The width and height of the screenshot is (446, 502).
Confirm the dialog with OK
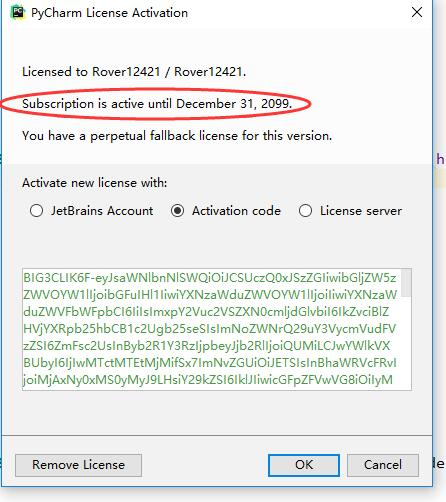point(304,465)
